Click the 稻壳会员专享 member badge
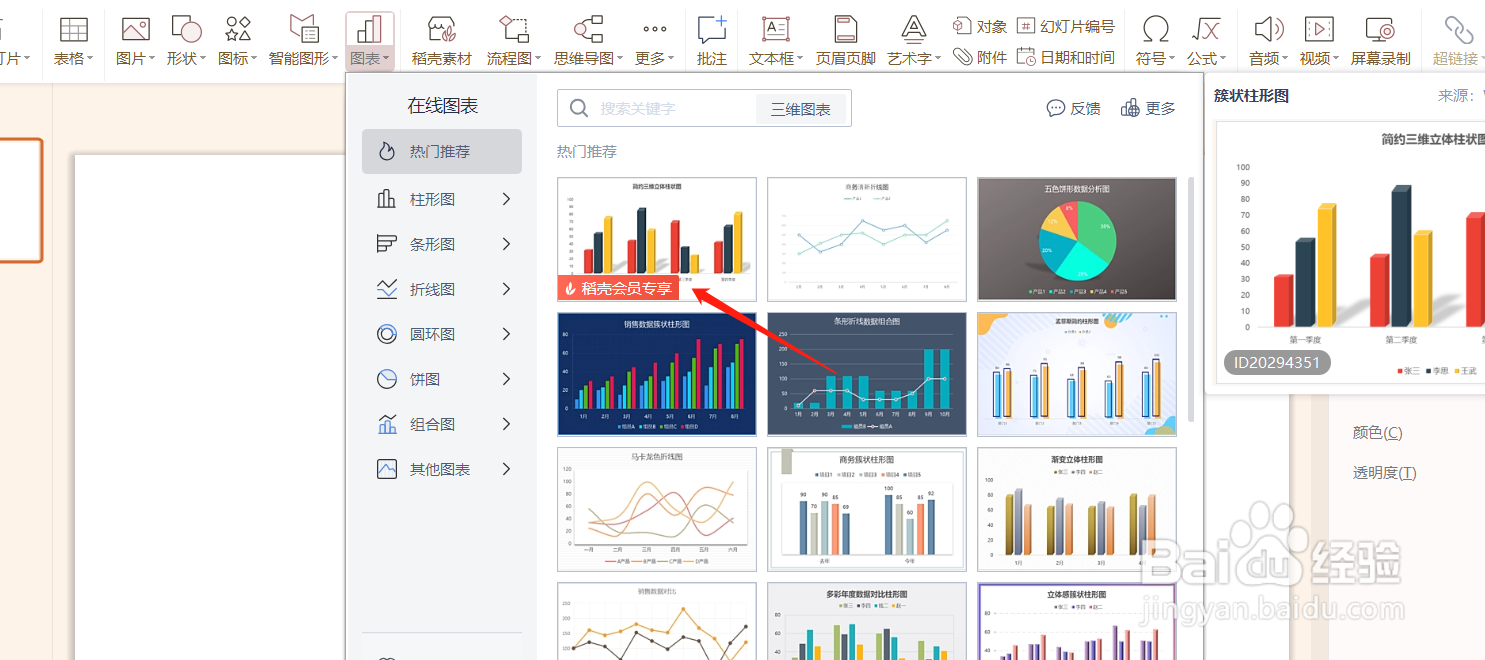The width and height of the screenshot is (1485, 660). (x=618, y=288)
